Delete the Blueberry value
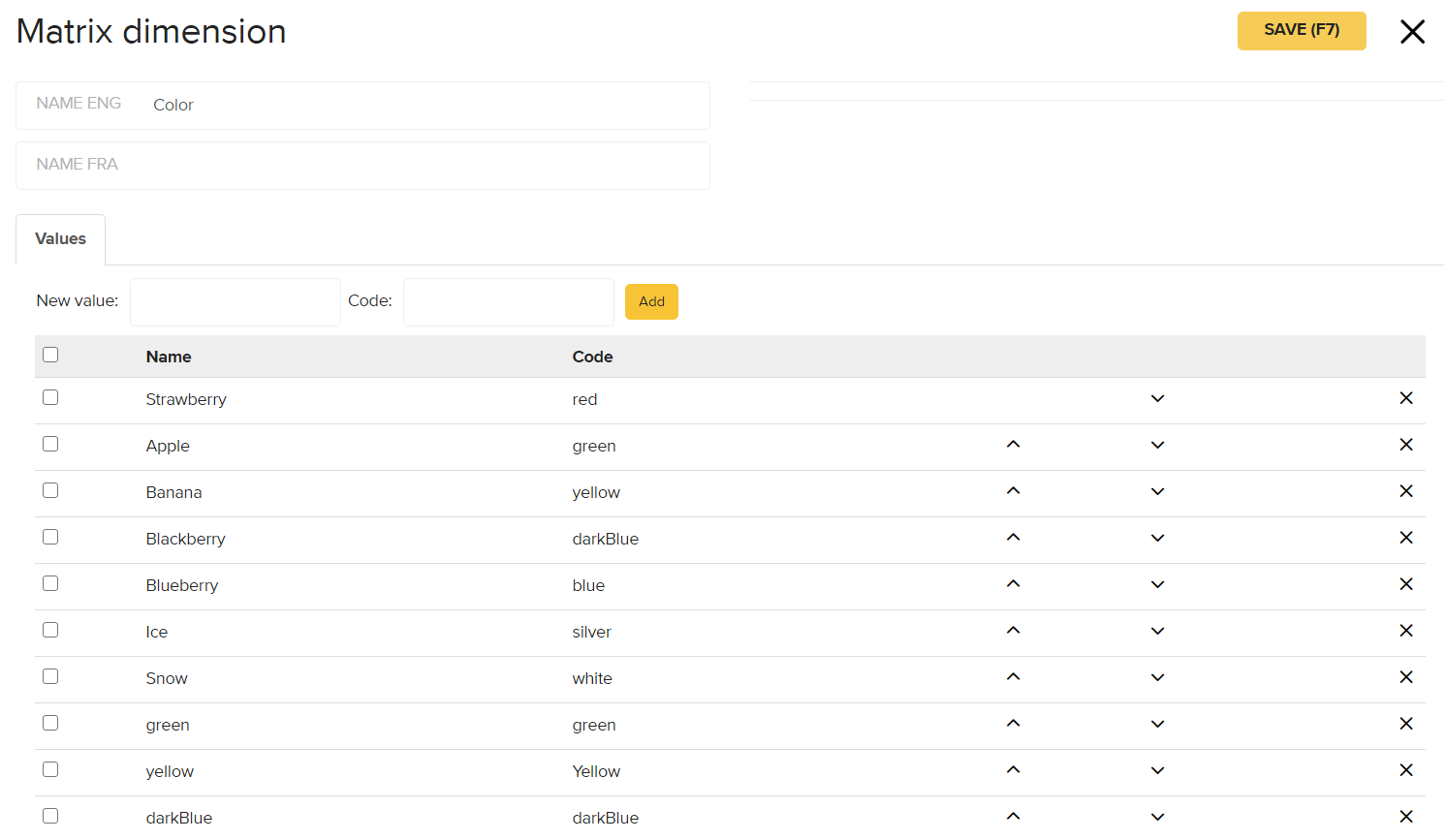Viewport: 1446px width, 840px height. [1406, 584]
